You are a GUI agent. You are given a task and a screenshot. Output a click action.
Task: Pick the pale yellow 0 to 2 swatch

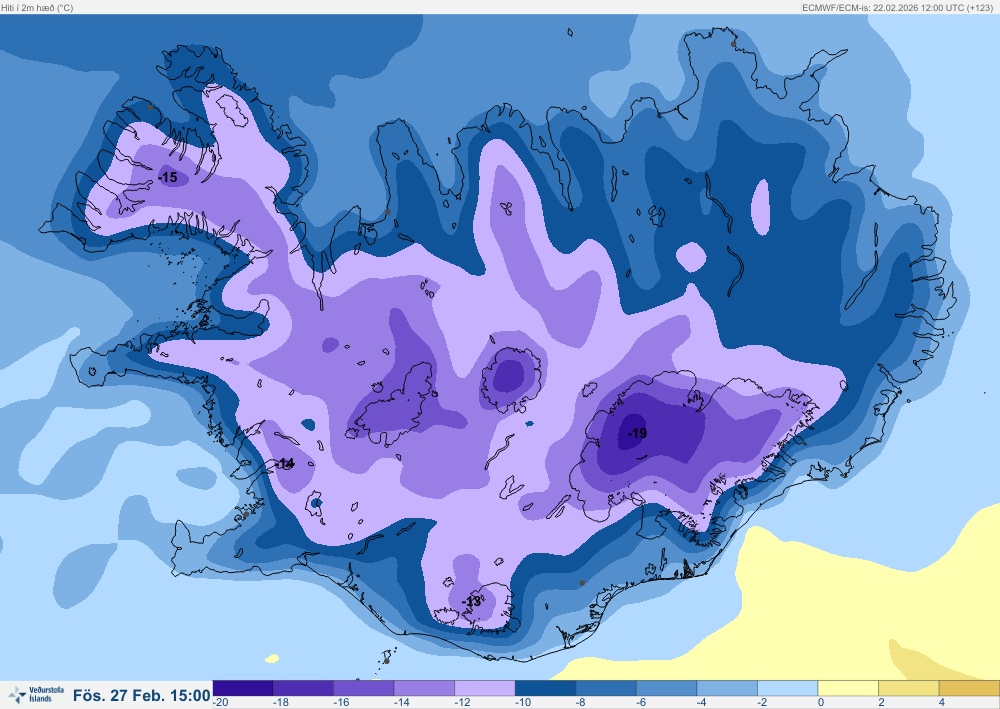(x=849, y=688)
